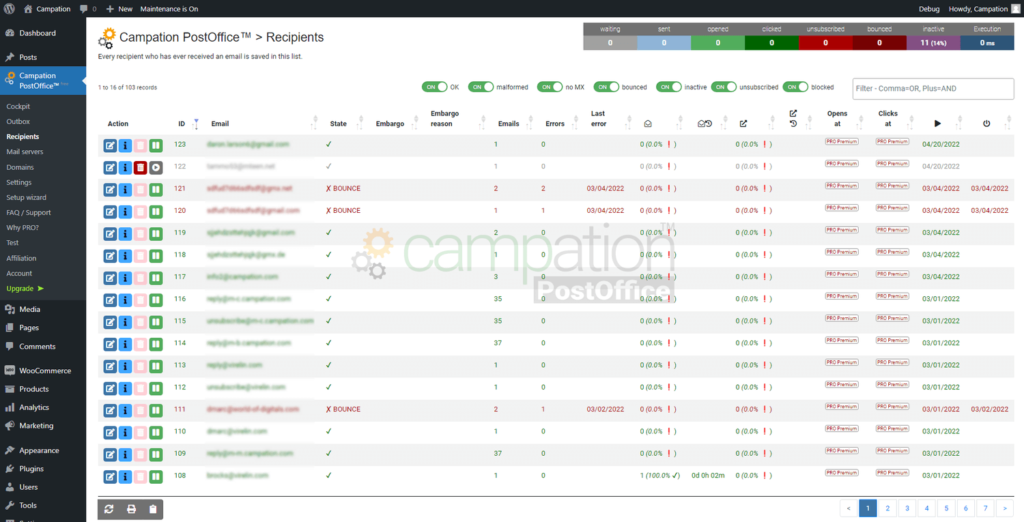Edit recipient with ID 117
Viewport: 1024px width, 522px height.
coord(110,278)
